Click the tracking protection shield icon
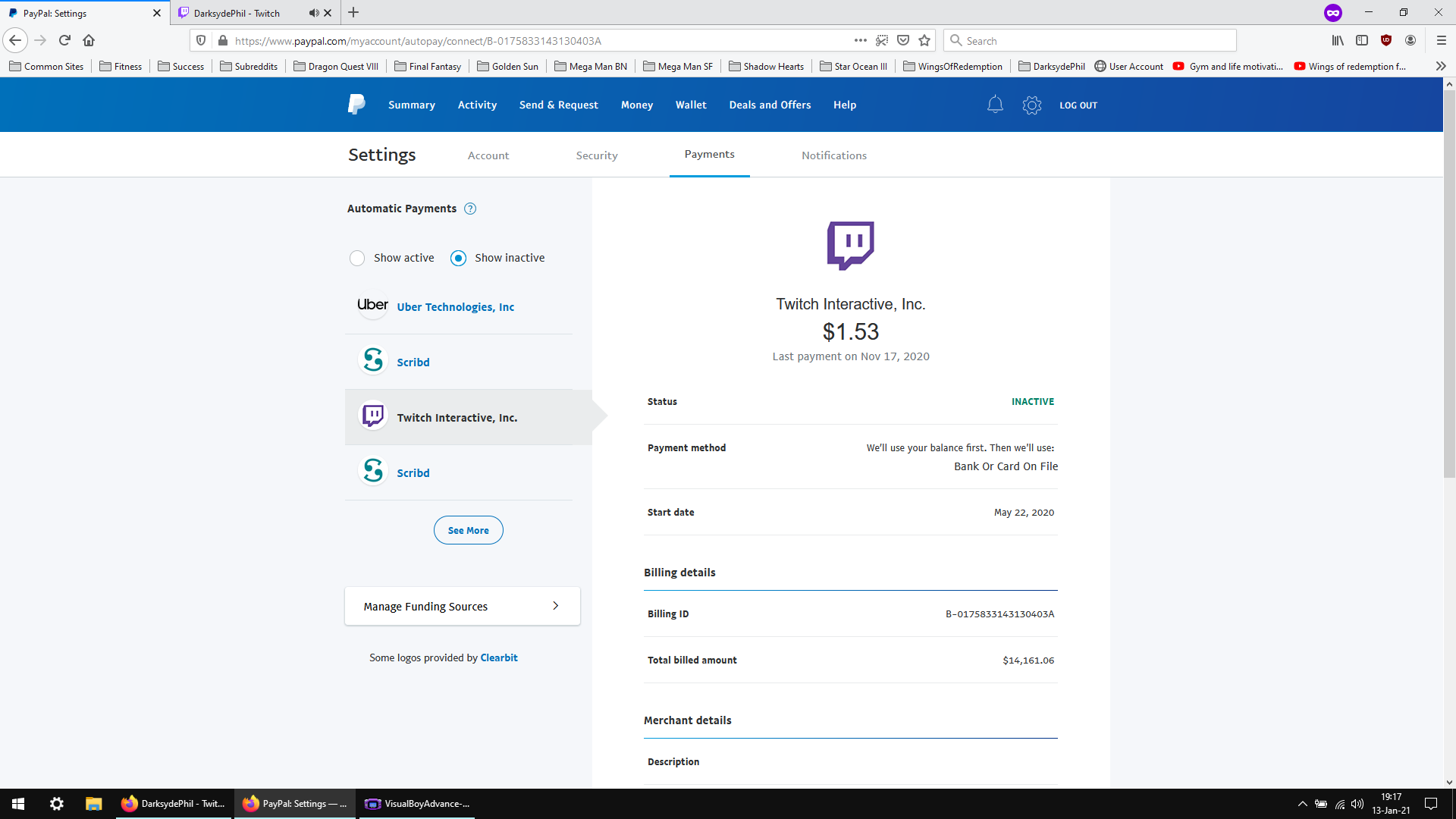 (201, 40)
